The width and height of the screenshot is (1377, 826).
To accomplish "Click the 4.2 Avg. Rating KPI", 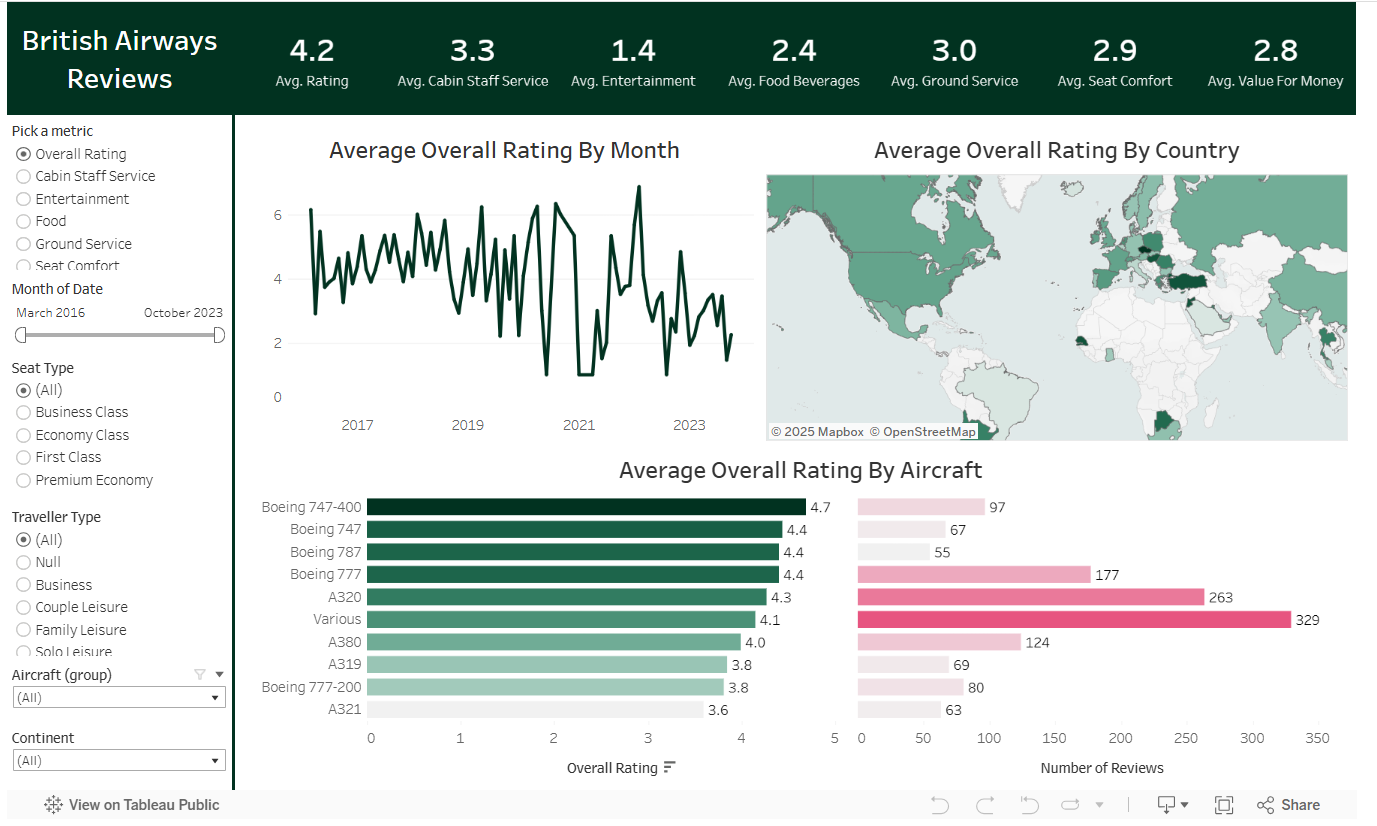I will click(312, 62).
